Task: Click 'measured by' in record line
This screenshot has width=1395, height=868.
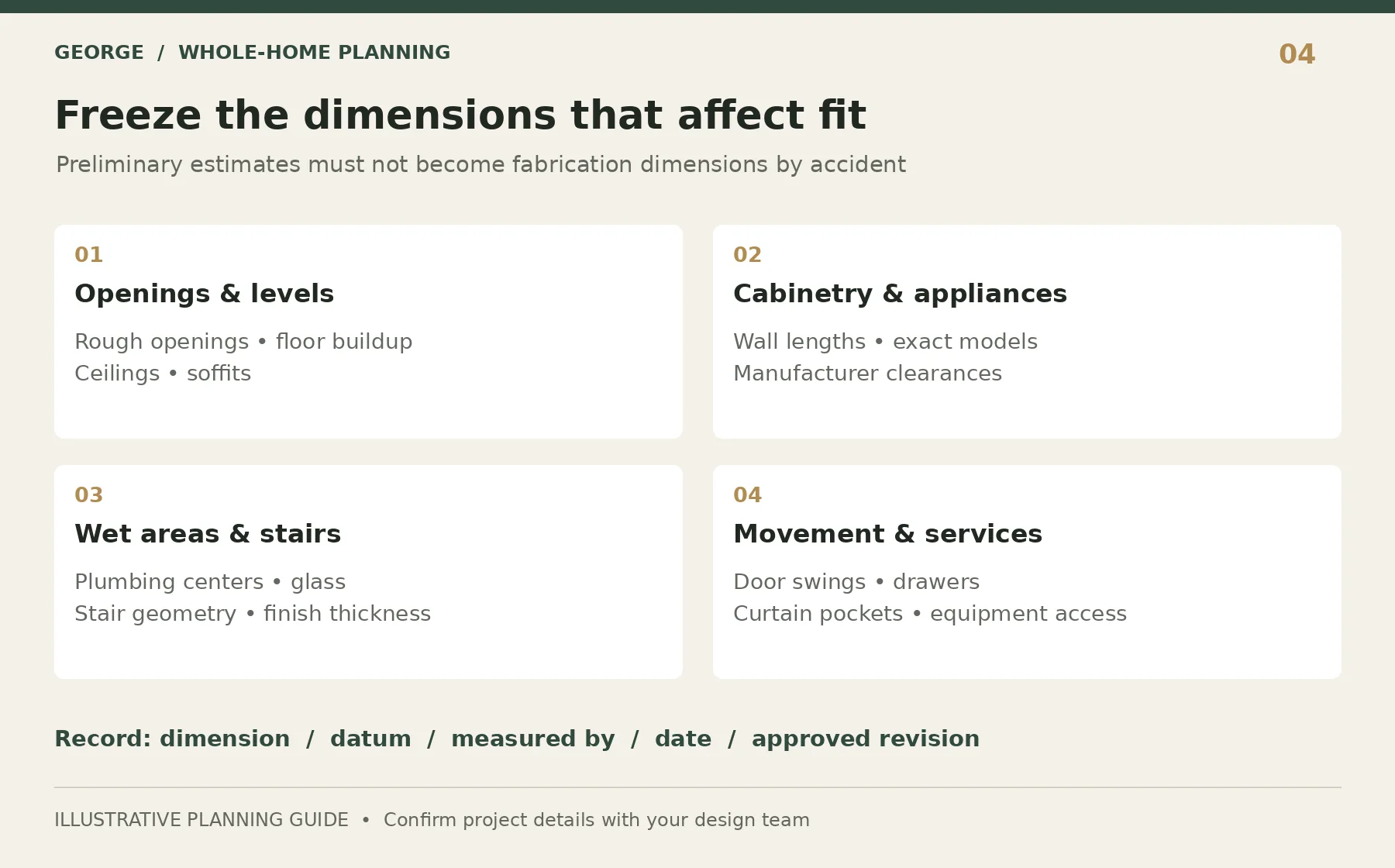Action: coord(533,739)
